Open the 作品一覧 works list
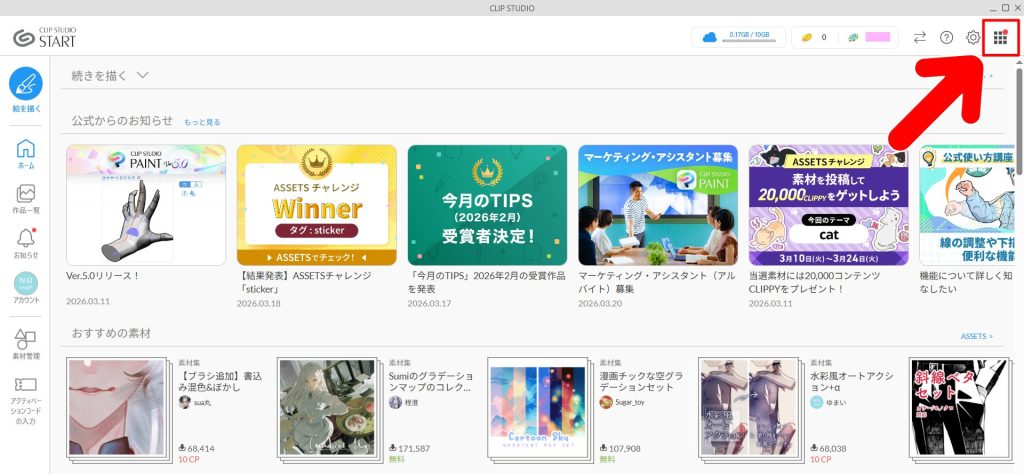1024x474 pixels. tap(25, 199)
